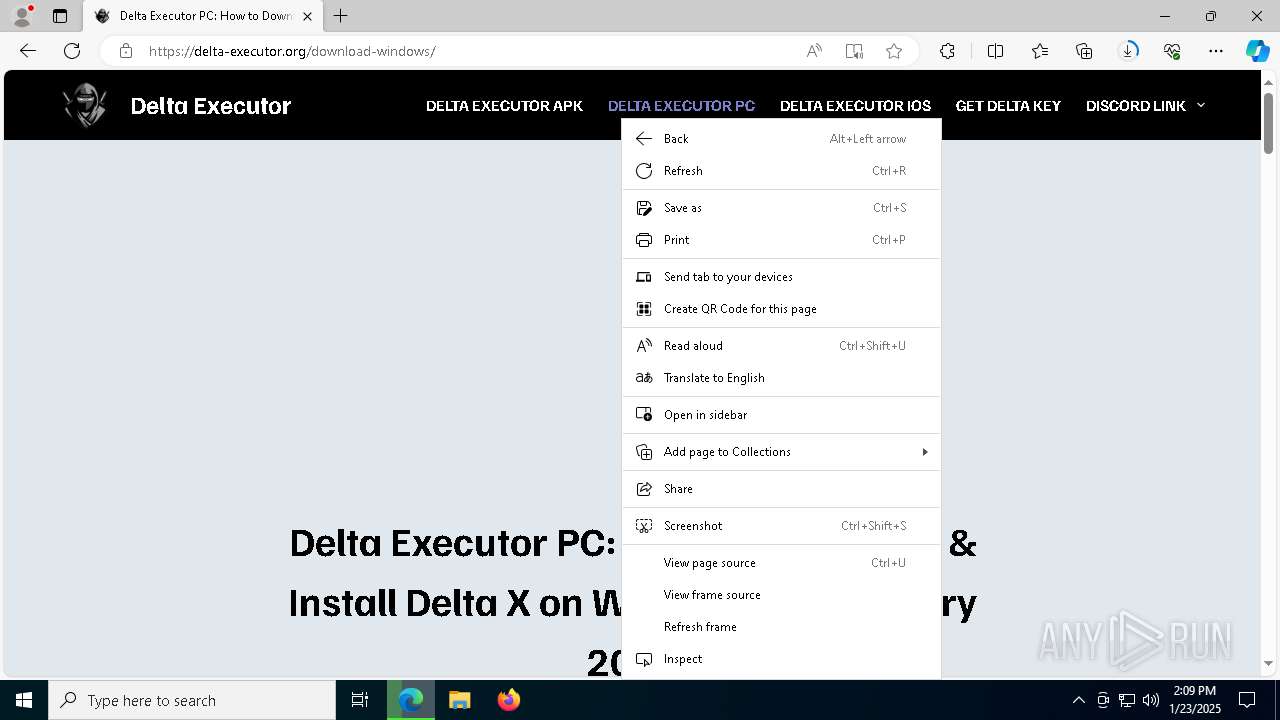Image resolution: width=1280 pixels, height=720 pixels.
Task: Choose Back in the context menu
Action: pos(781,139)
